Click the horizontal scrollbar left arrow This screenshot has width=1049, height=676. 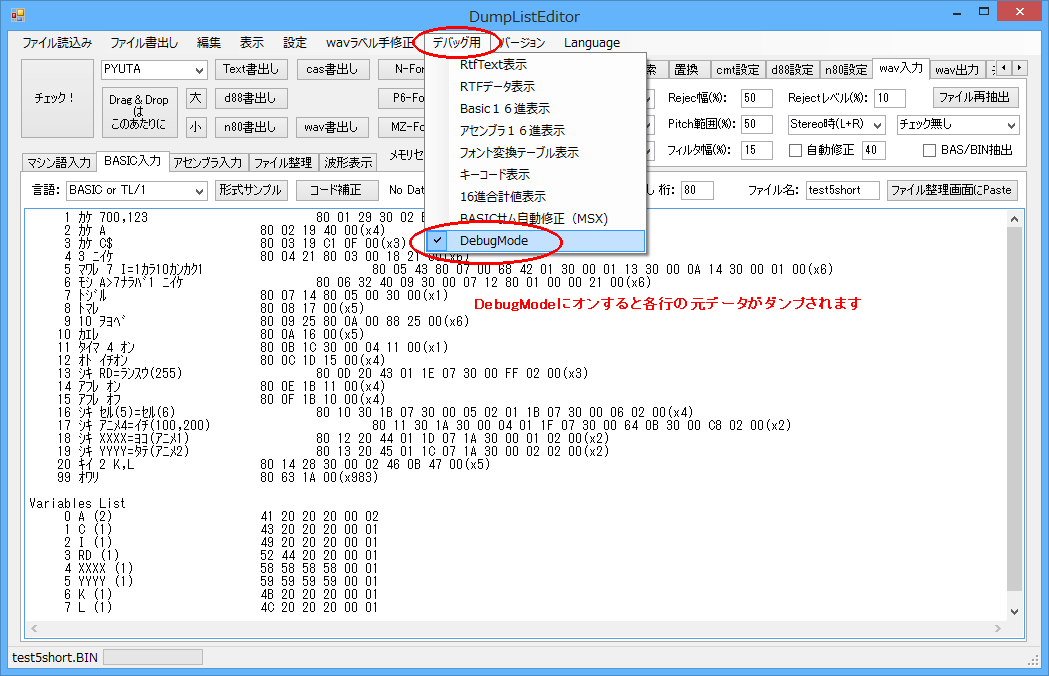click(34, 628)
